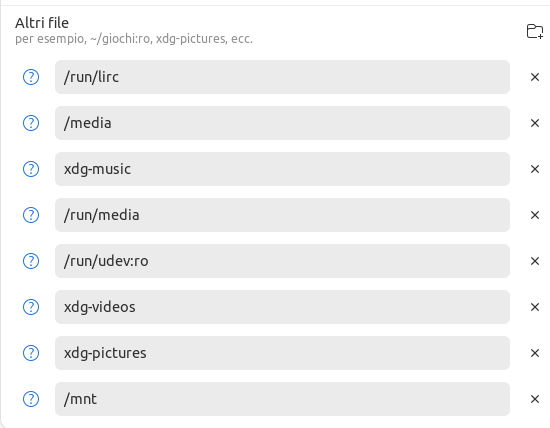Remove the /run/lirc path entry
Image resolution: width=550 pixels, height=428 pixels.
point(535,77)
